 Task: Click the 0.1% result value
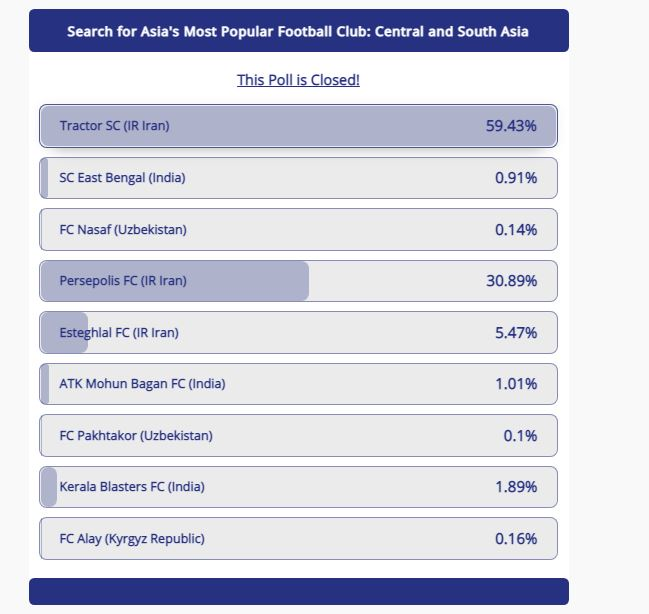[520, 436]
